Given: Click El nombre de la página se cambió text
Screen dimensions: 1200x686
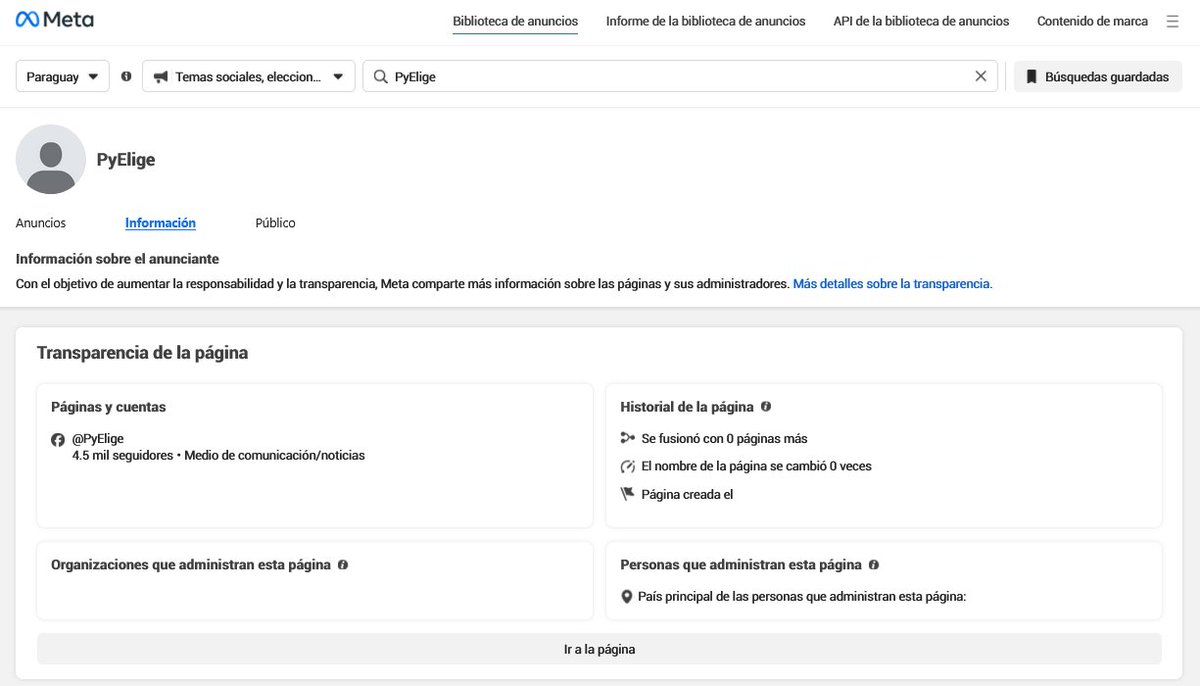Looking at the screenshot, I should pos(756,466).
